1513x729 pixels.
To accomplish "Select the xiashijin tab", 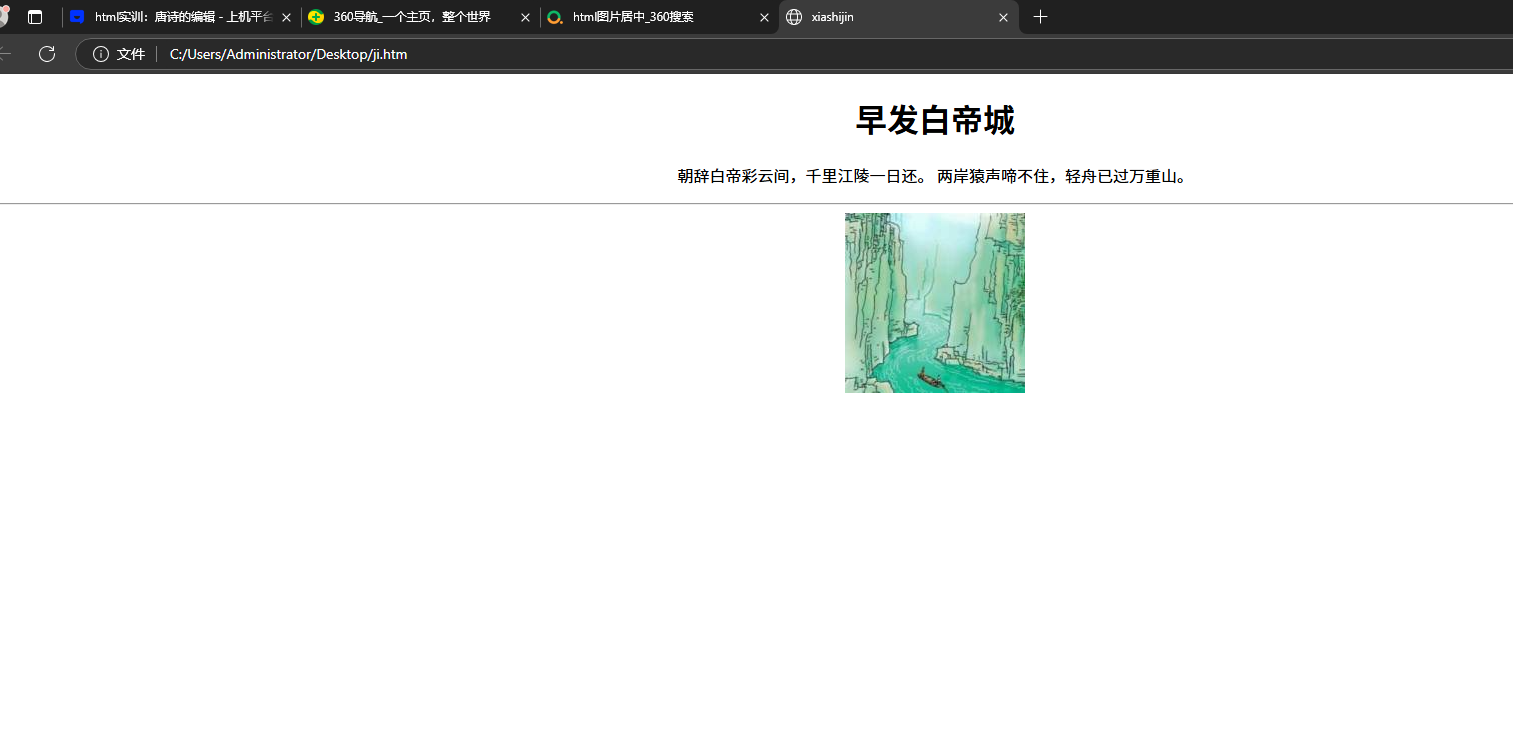I will (x=898, y=17).
